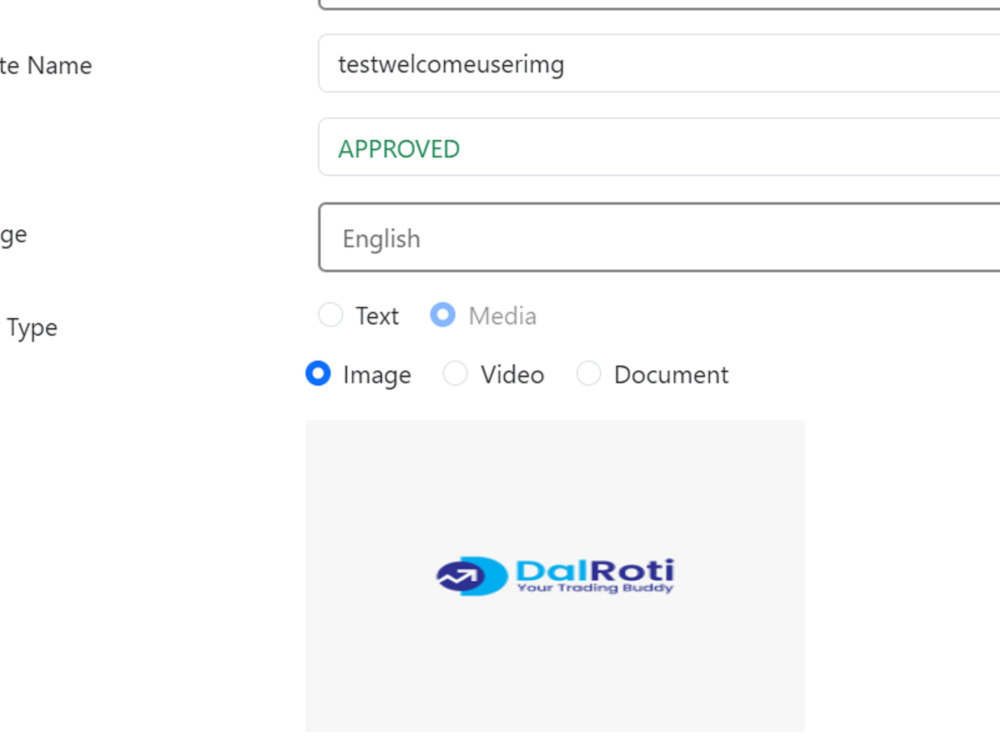Select the Media radio button
Image resolution: width=1000 pixels, height=750 pixels.
click(x=443, y=315)
